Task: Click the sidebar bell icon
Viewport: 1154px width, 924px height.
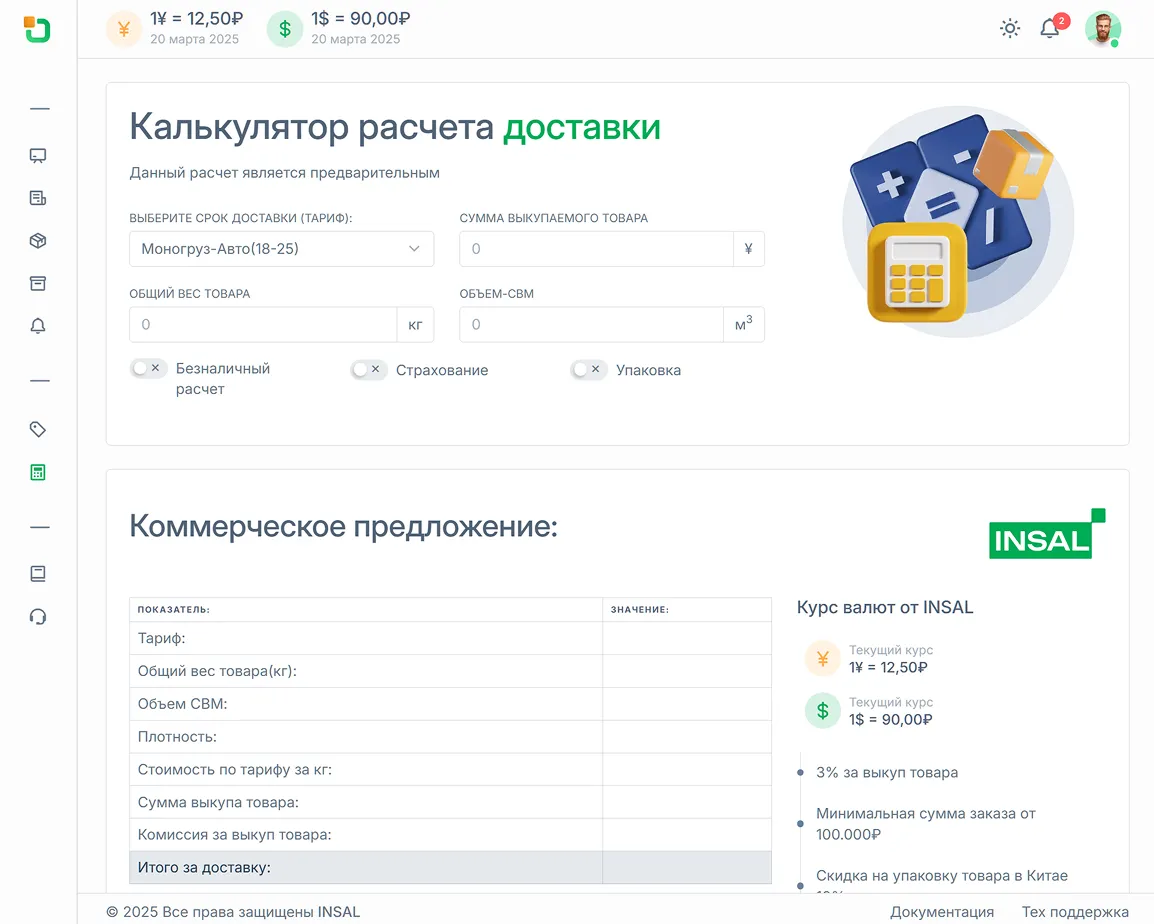Action: point(38,326)
